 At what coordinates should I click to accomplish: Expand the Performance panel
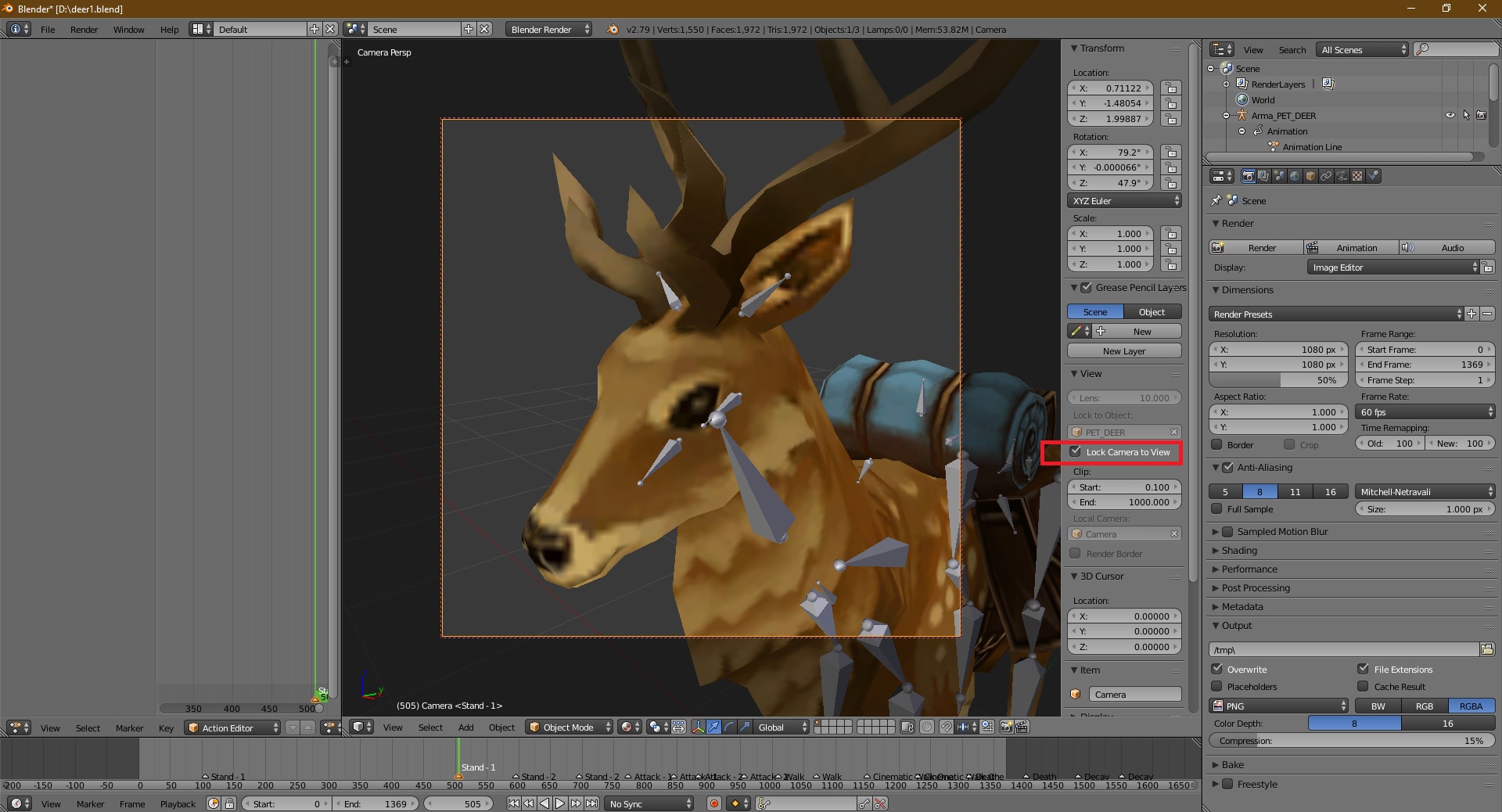(x=1249, y=569)
